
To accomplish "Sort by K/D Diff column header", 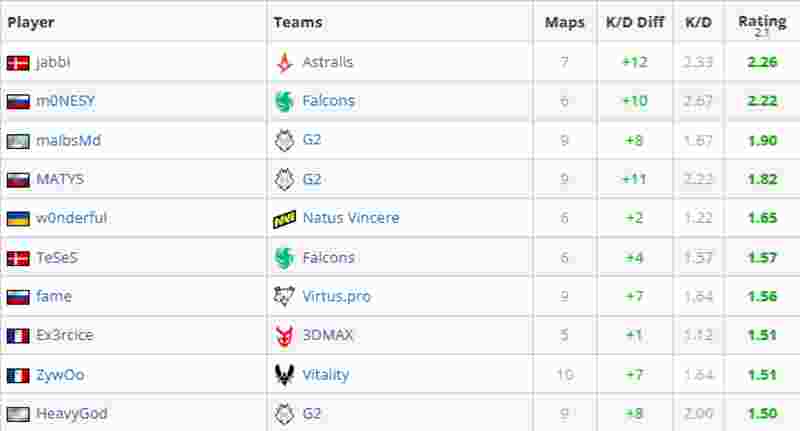I will [634, 22].
